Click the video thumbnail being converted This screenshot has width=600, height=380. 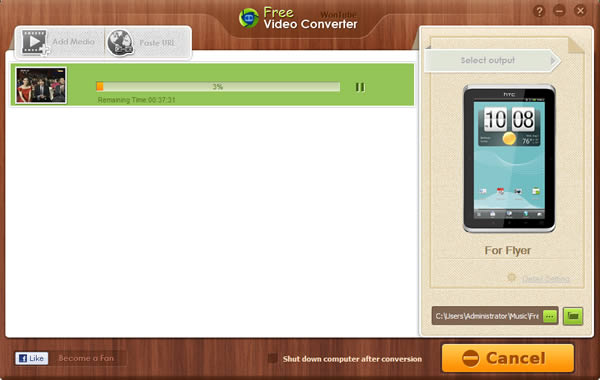pos(41,85)
